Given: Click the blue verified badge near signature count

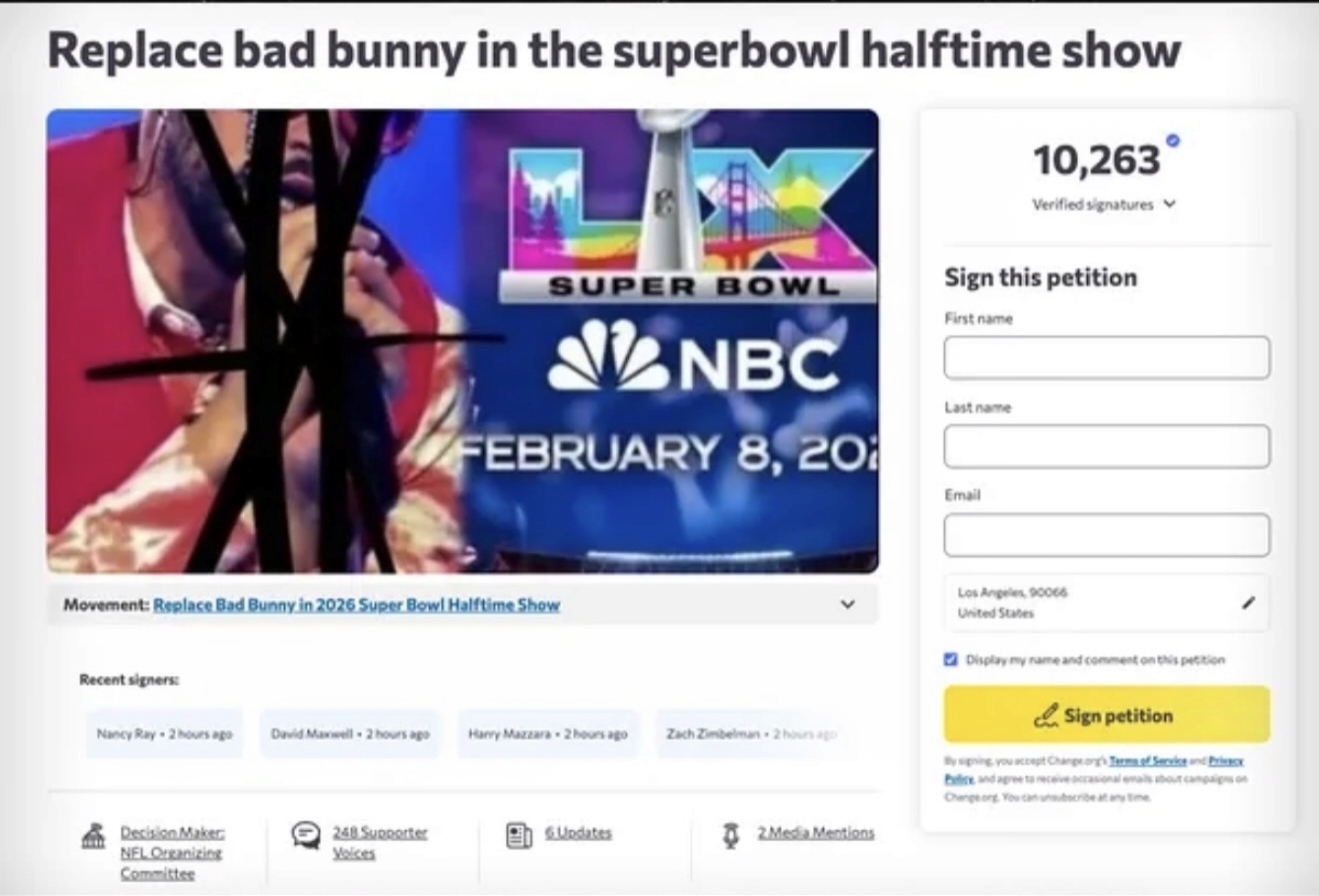Looking at the screenshot, I should (x=1173, y=140).
